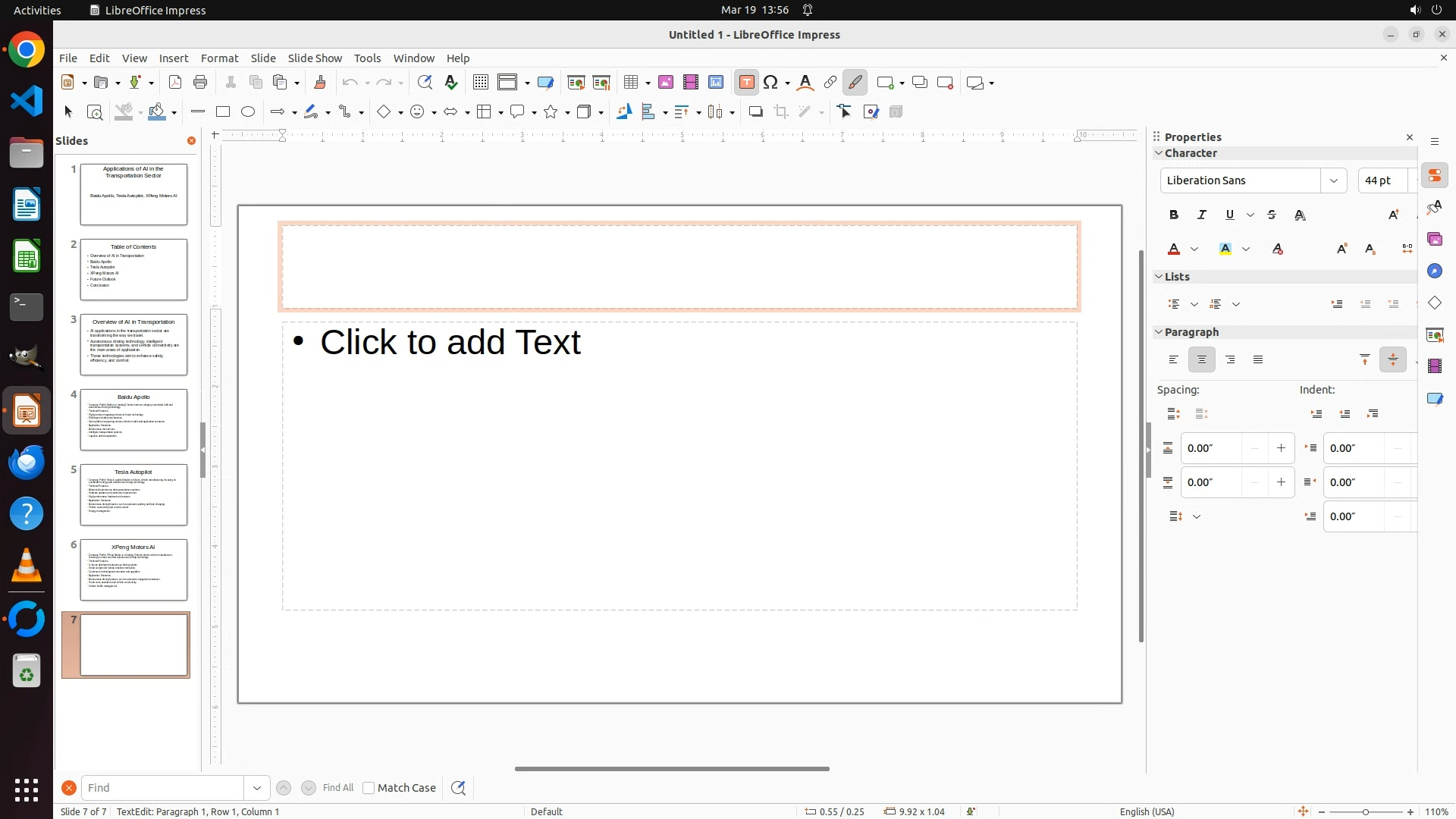The image size is (1456, 819).
Task: Click the Insert Table toolbar icon
Action: point(631,83)
